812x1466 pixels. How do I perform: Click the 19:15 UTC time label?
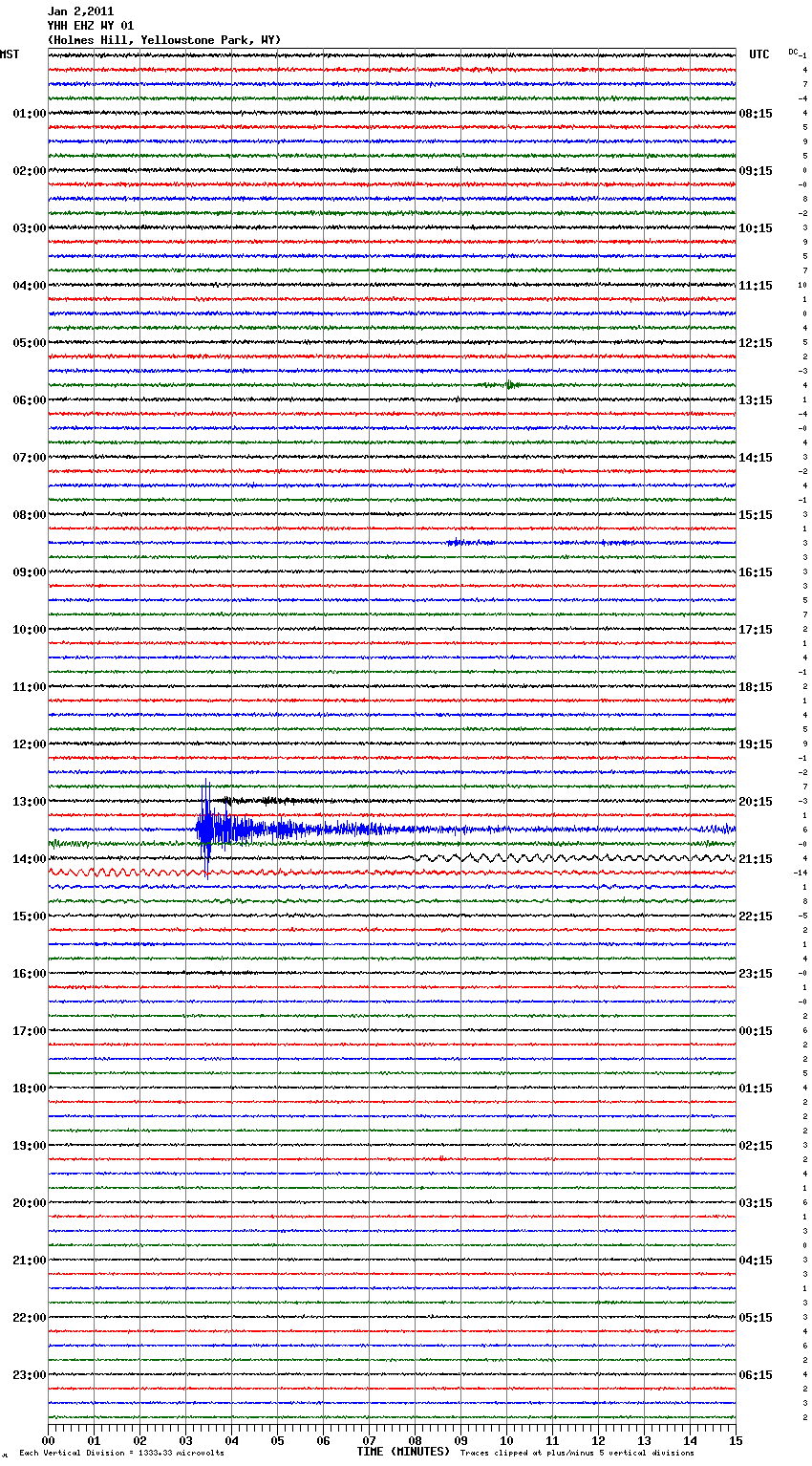pyautogui.click(x=756, y=744)
